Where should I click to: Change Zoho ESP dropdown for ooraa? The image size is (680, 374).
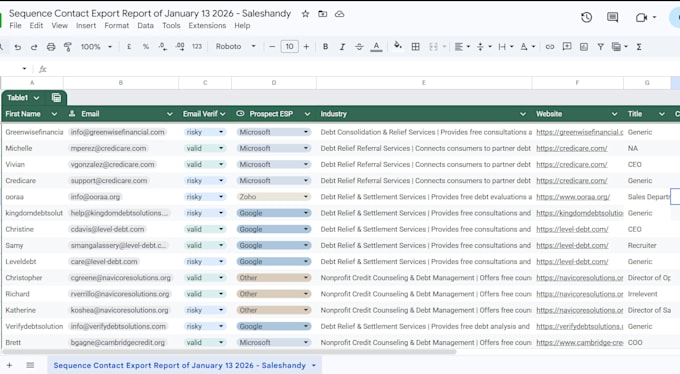coord(274,197)
